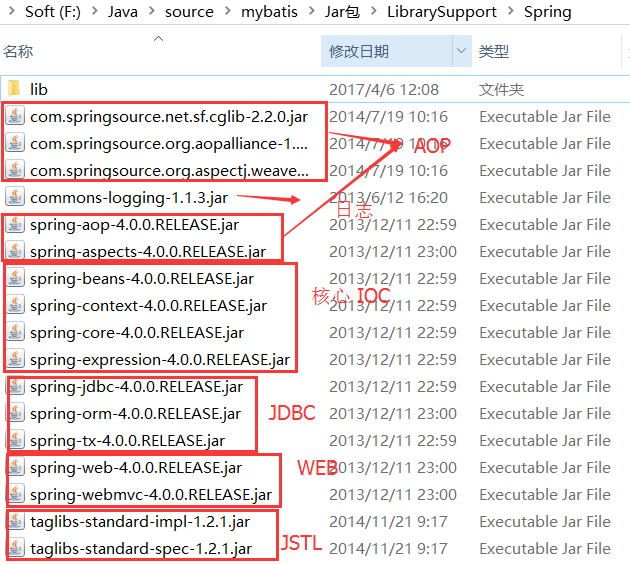
Task: Navigate to mybatis in breadcrumb
Action: click(269, 12)
